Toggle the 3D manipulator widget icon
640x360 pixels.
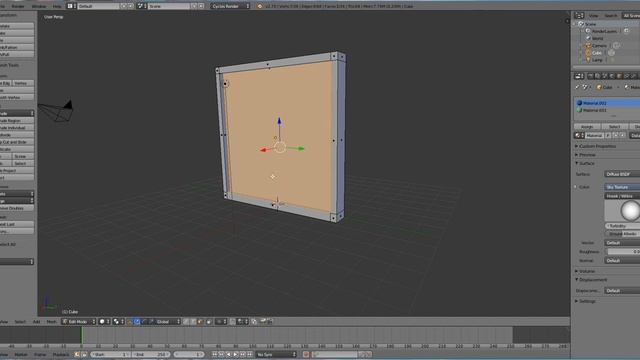pyautogui.click(x=130, y=322)
